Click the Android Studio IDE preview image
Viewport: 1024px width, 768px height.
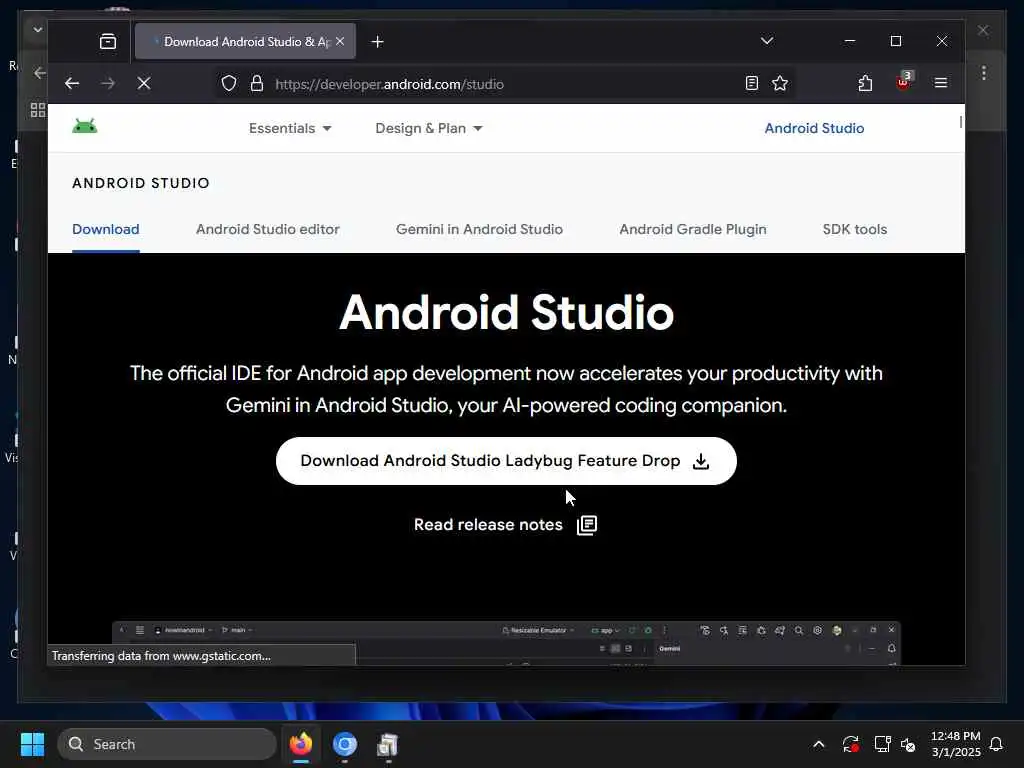506,643
